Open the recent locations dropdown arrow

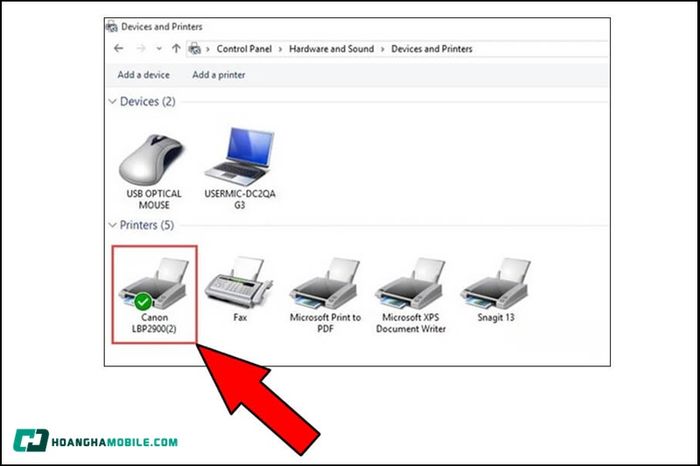[159, 49]
